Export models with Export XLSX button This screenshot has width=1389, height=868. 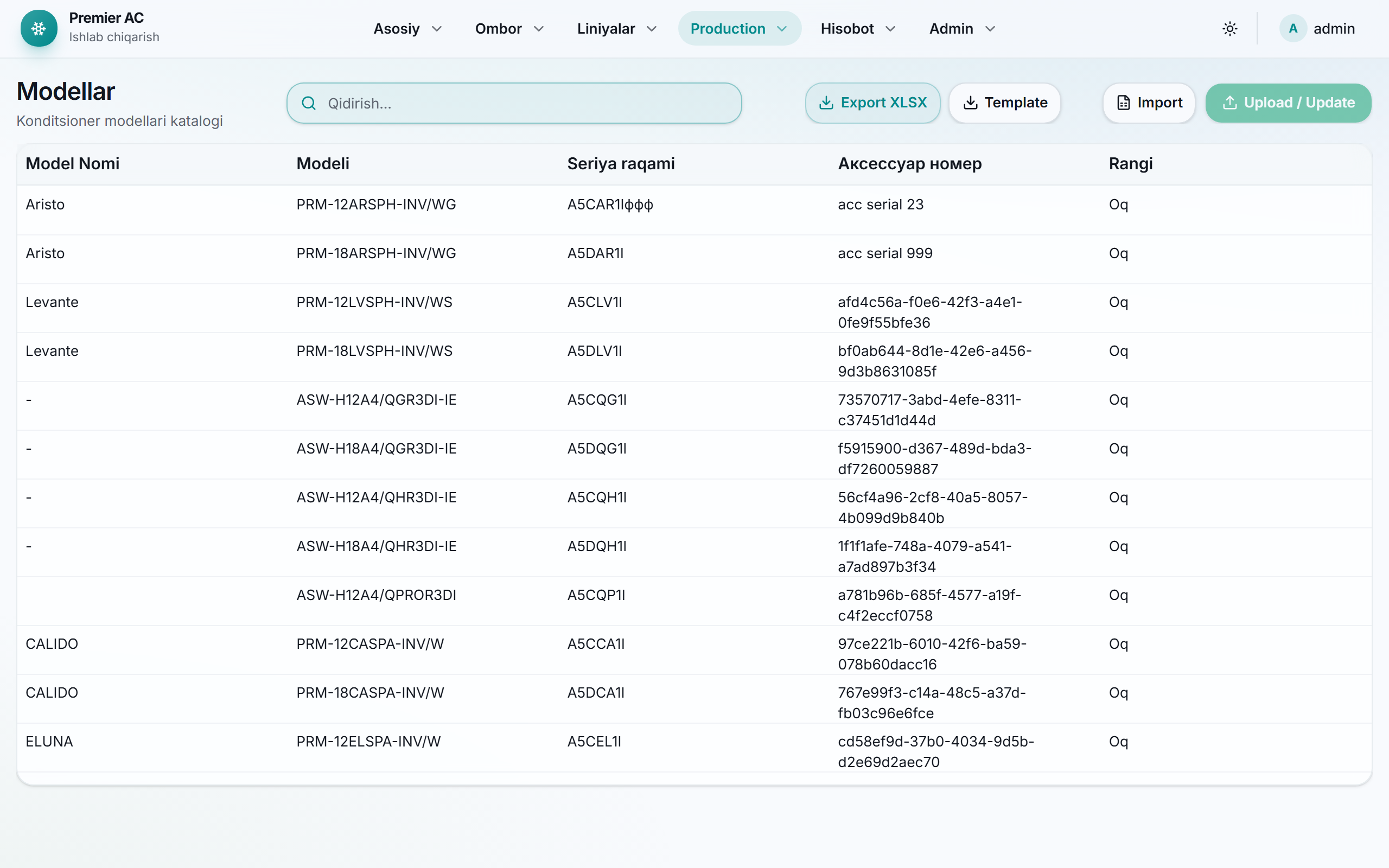(x=872, y=103)
